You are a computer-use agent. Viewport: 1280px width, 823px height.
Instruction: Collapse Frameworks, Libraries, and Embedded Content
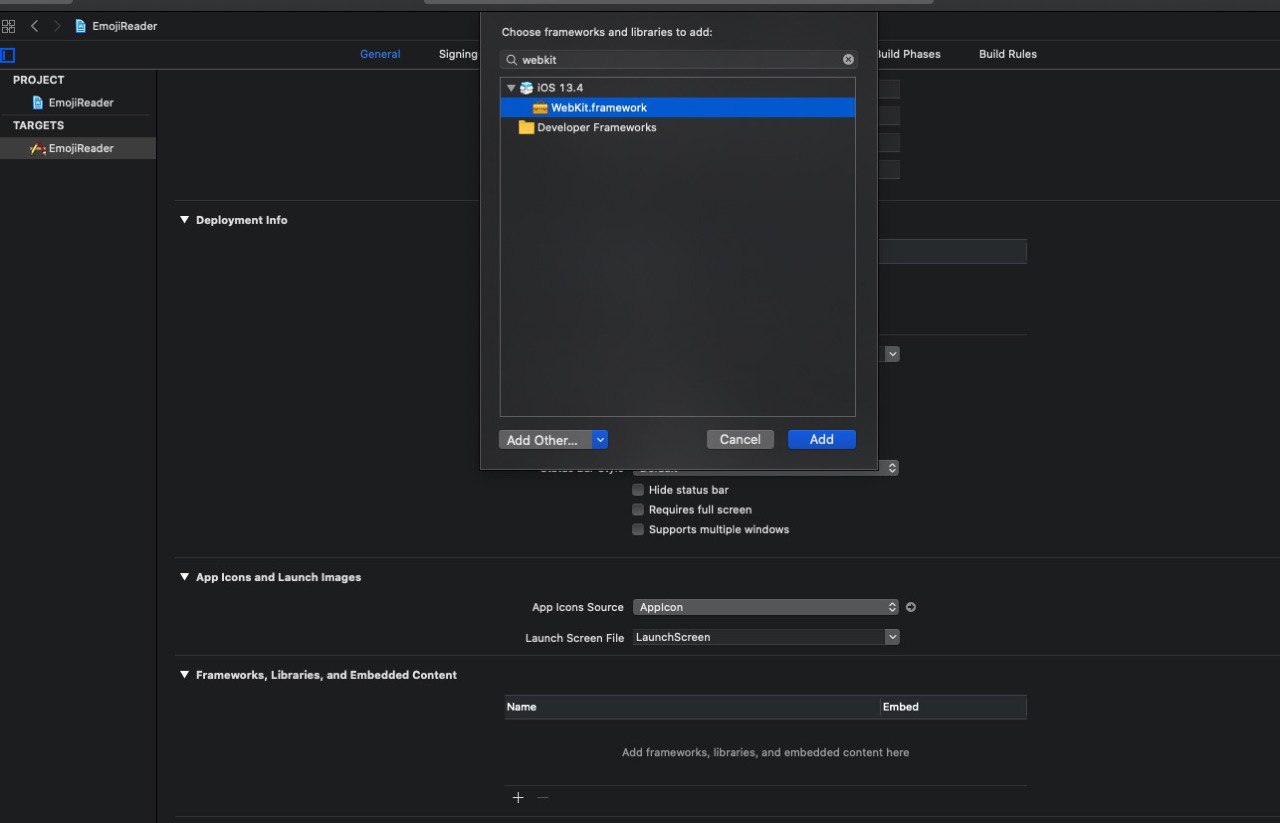tap(184, 675)
